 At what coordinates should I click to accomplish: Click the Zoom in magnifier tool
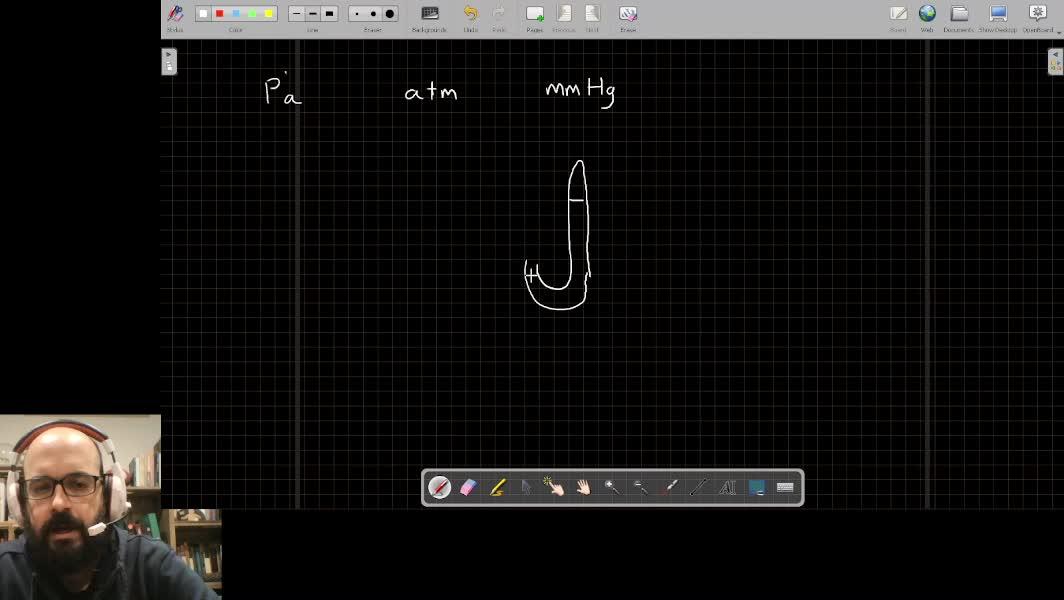pyautogui.click(x=612, y=487)
